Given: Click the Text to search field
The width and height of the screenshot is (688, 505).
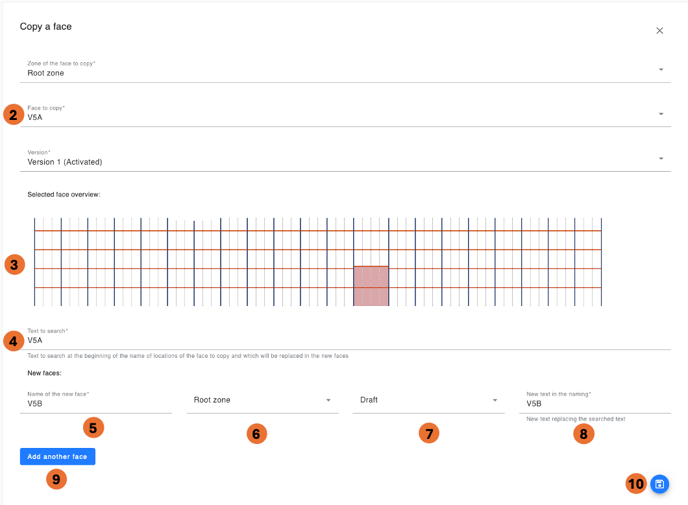Looking at the screenshot, I should click(x=348, y=340).
